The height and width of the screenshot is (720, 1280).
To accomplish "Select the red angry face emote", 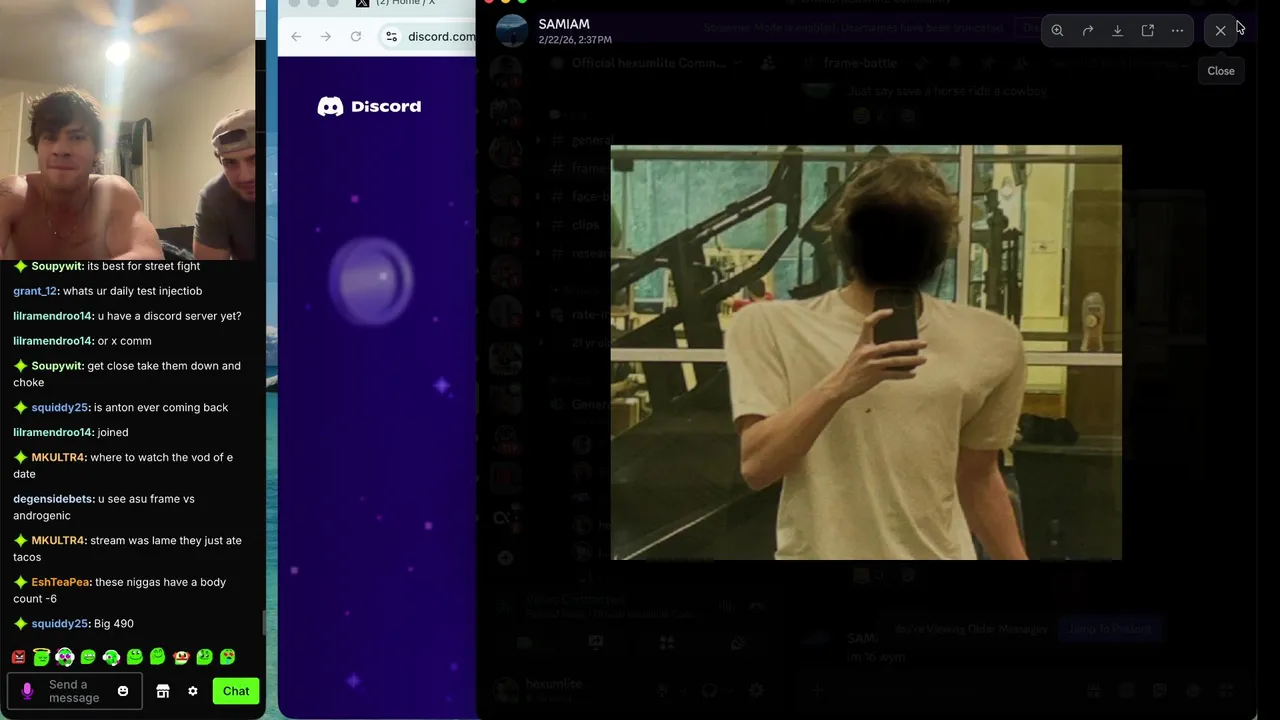I will [18, 657].
